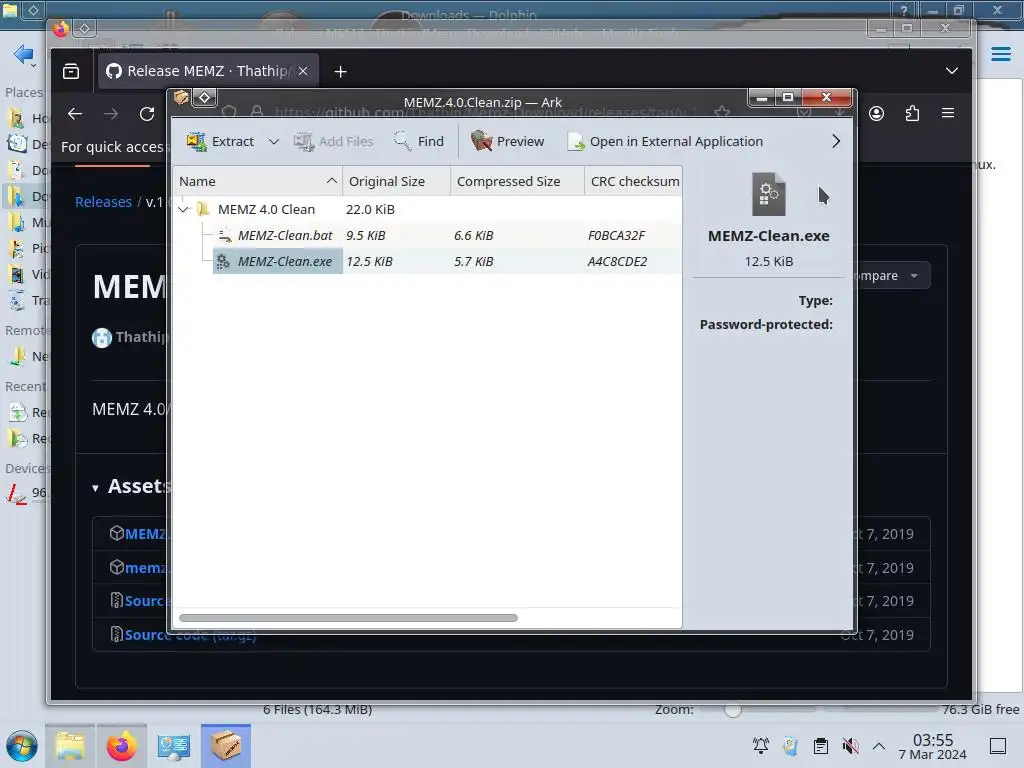The height and width of the screenshot is (768, 1024).
Task: Click the MEMZ-Clean.exe gear icon in list
Action: tap(223, 261)
